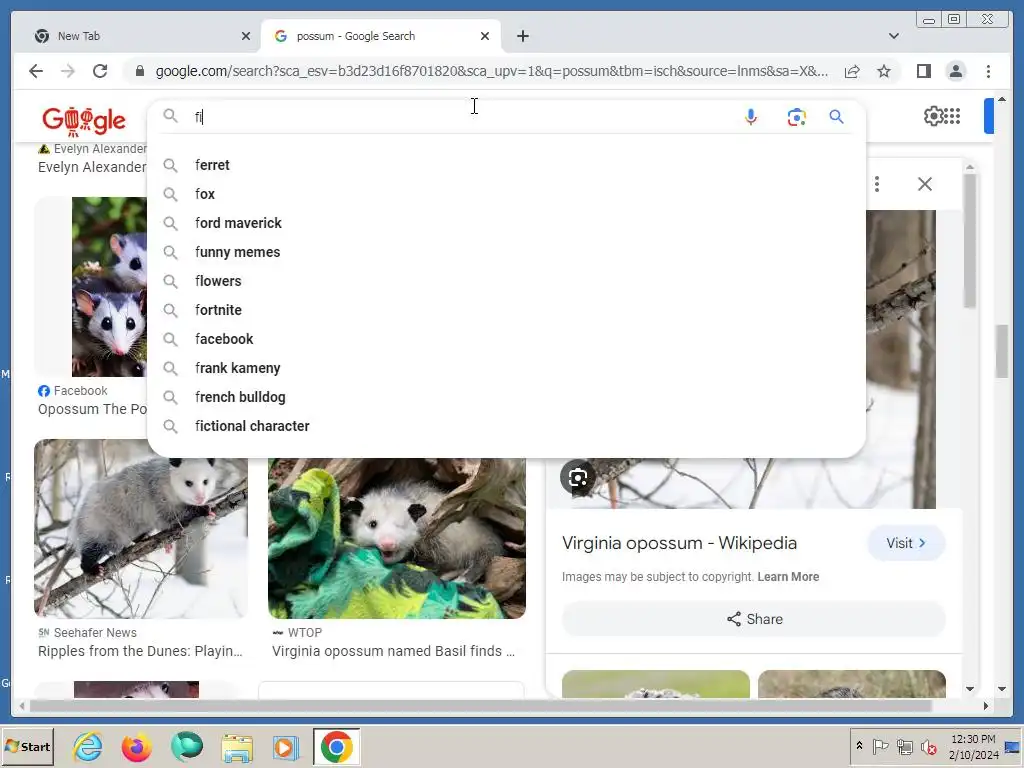Viewport: 1024px width, 768px height.
Task: Choose the 'ferret' suggestion
Action: point(506,165)
